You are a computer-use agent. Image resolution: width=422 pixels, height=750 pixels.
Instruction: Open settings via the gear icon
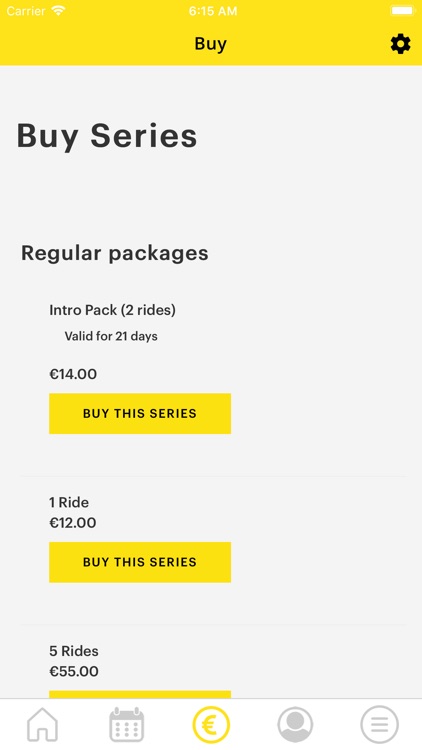pyautogui.click(x=400, y=44)
